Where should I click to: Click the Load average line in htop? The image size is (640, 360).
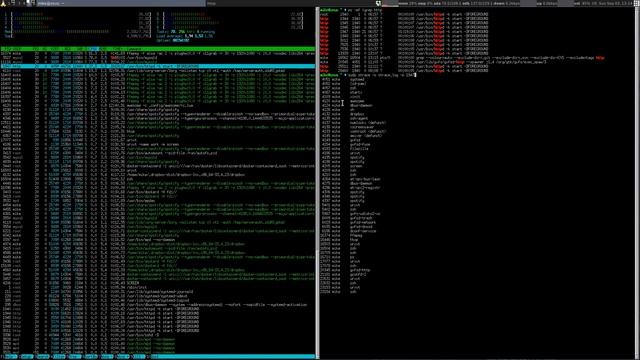coord(184,36)
